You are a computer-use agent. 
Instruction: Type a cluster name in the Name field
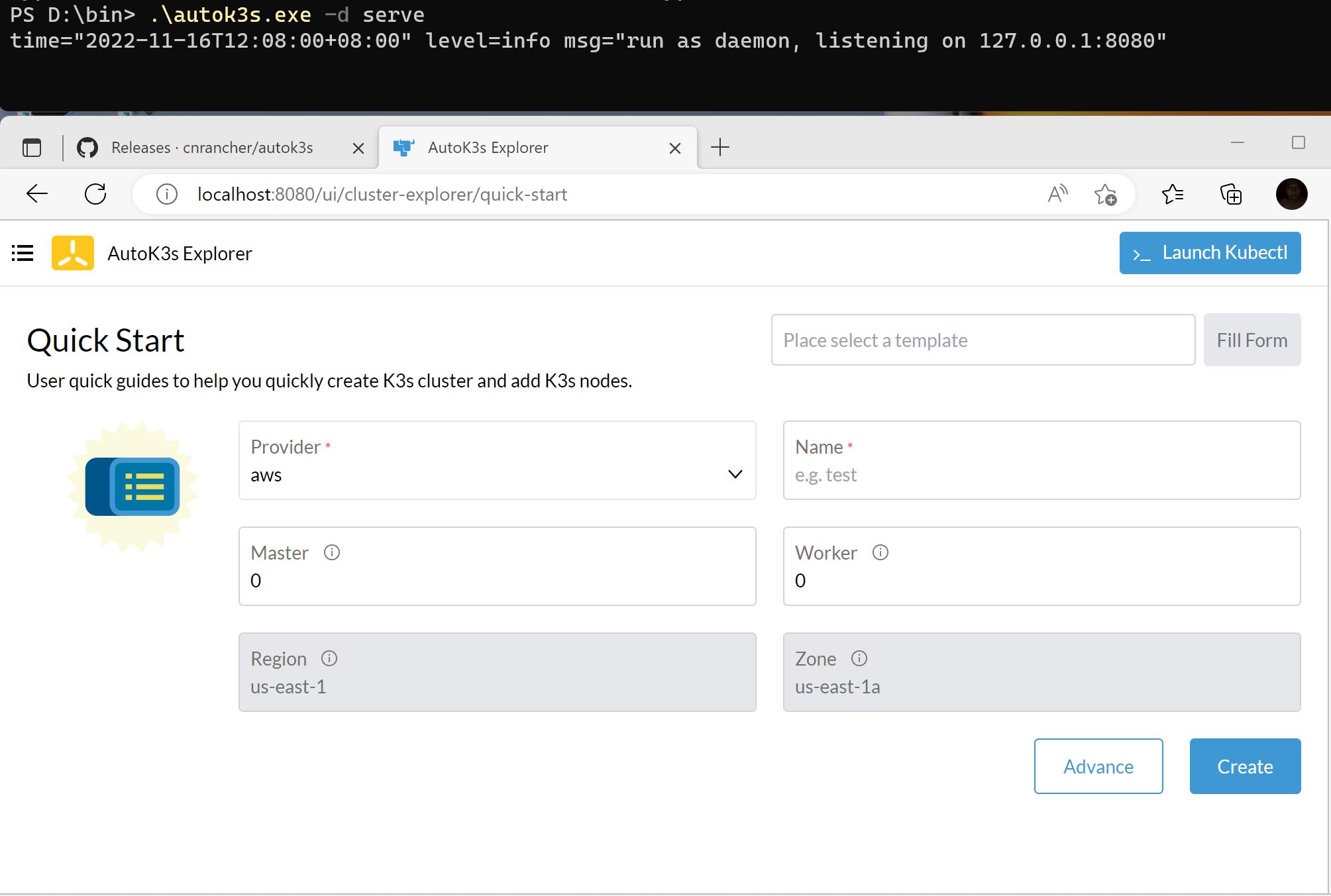(1040, 474)
